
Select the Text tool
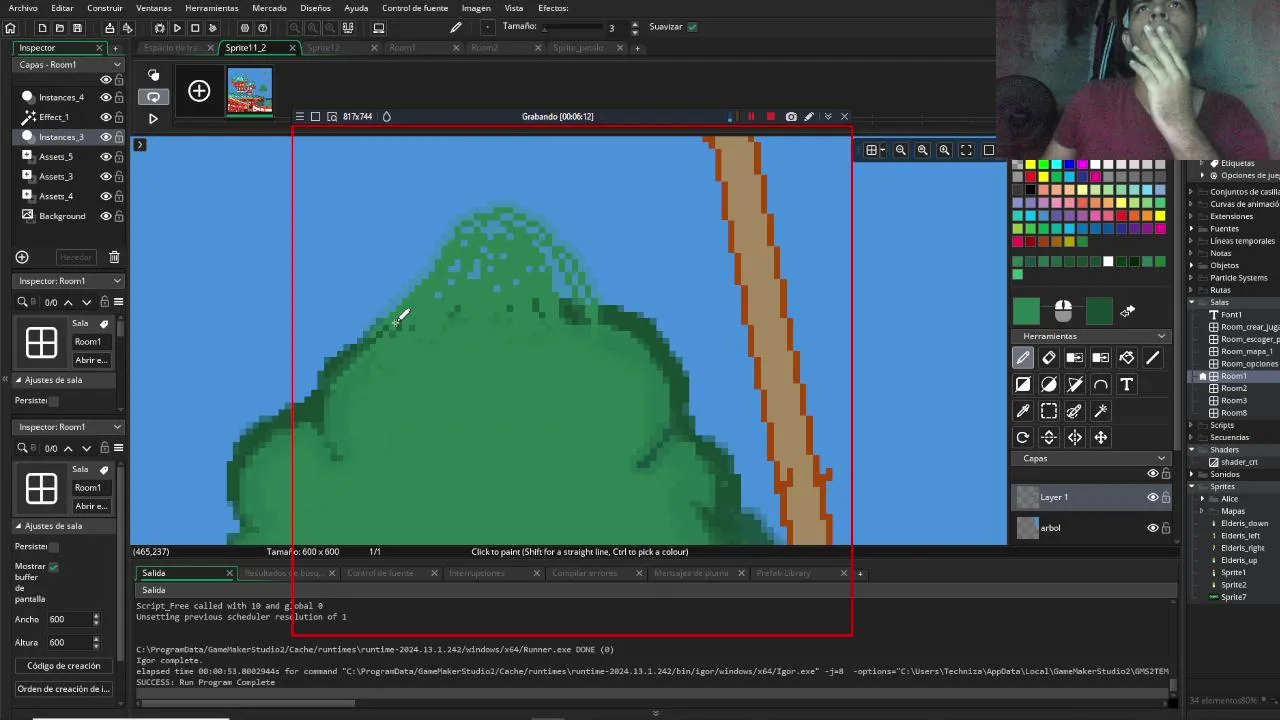pyautogui.click(x=1127, y=384)
